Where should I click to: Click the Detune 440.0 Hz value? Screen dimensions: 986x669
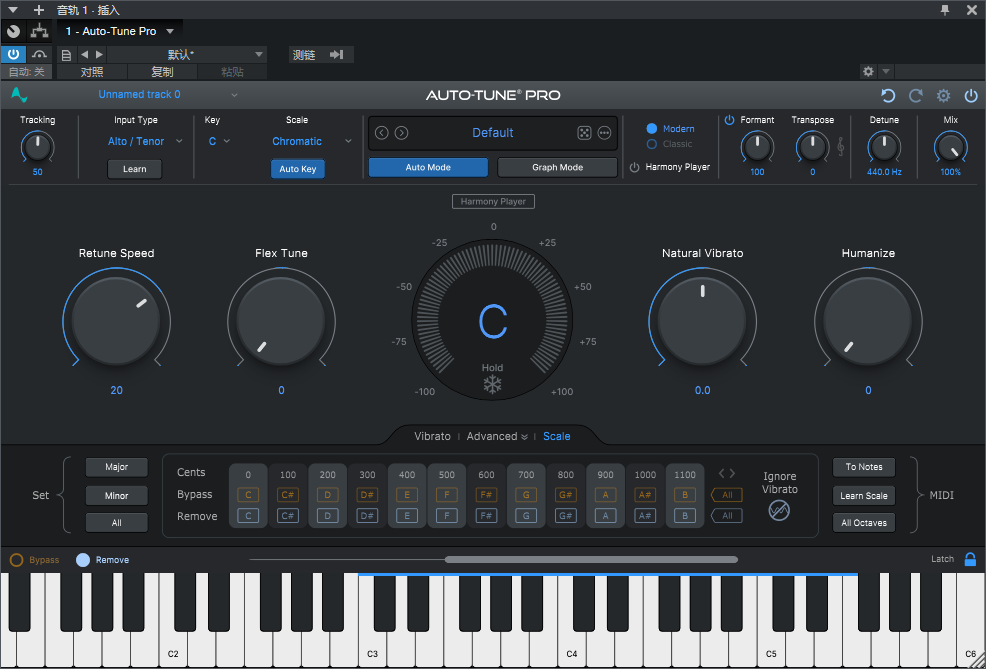tap(884, 172)
